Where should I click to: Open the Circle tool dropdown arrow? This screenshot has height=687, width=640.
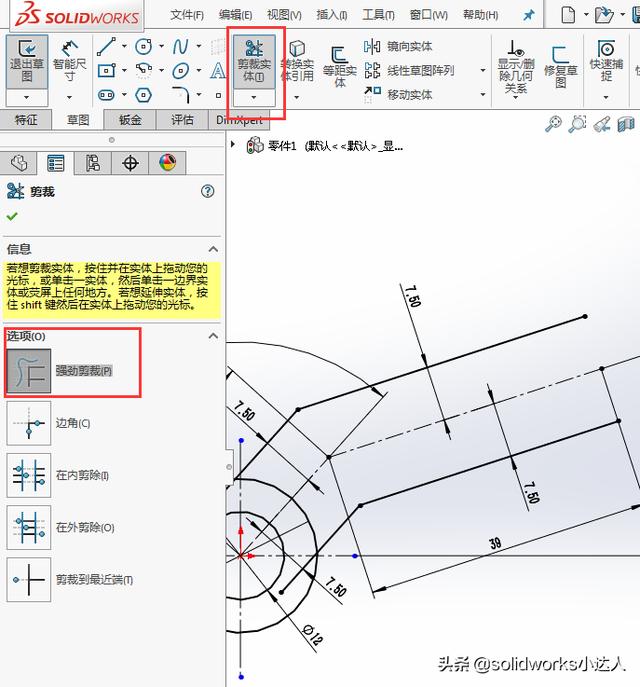click(x=161, y=46)
